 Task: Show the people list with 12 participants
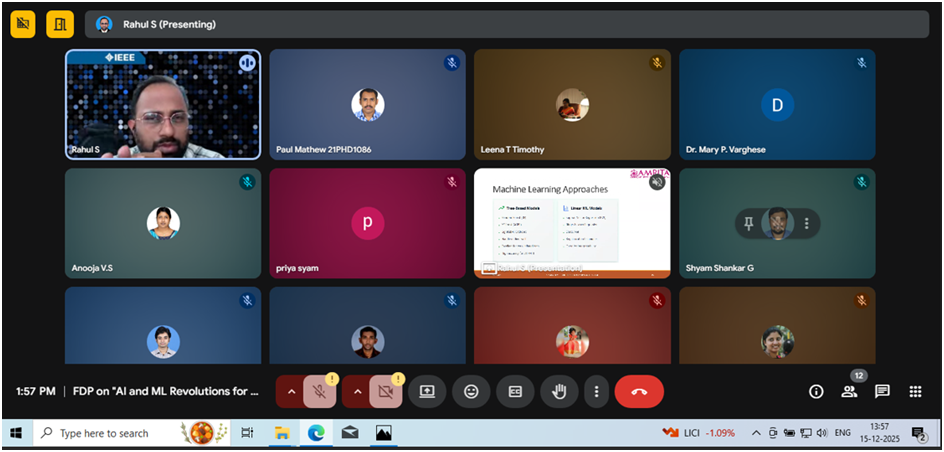pyautogui.click(x=849, y=391)
